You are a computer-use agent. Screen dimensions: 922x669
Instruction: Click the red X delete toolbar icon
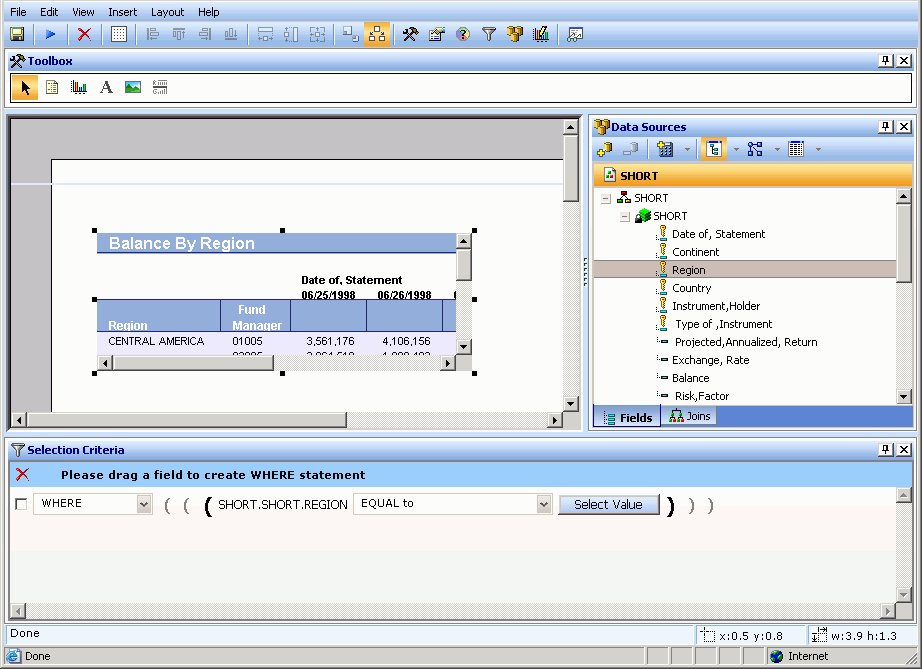click(84, 35)
